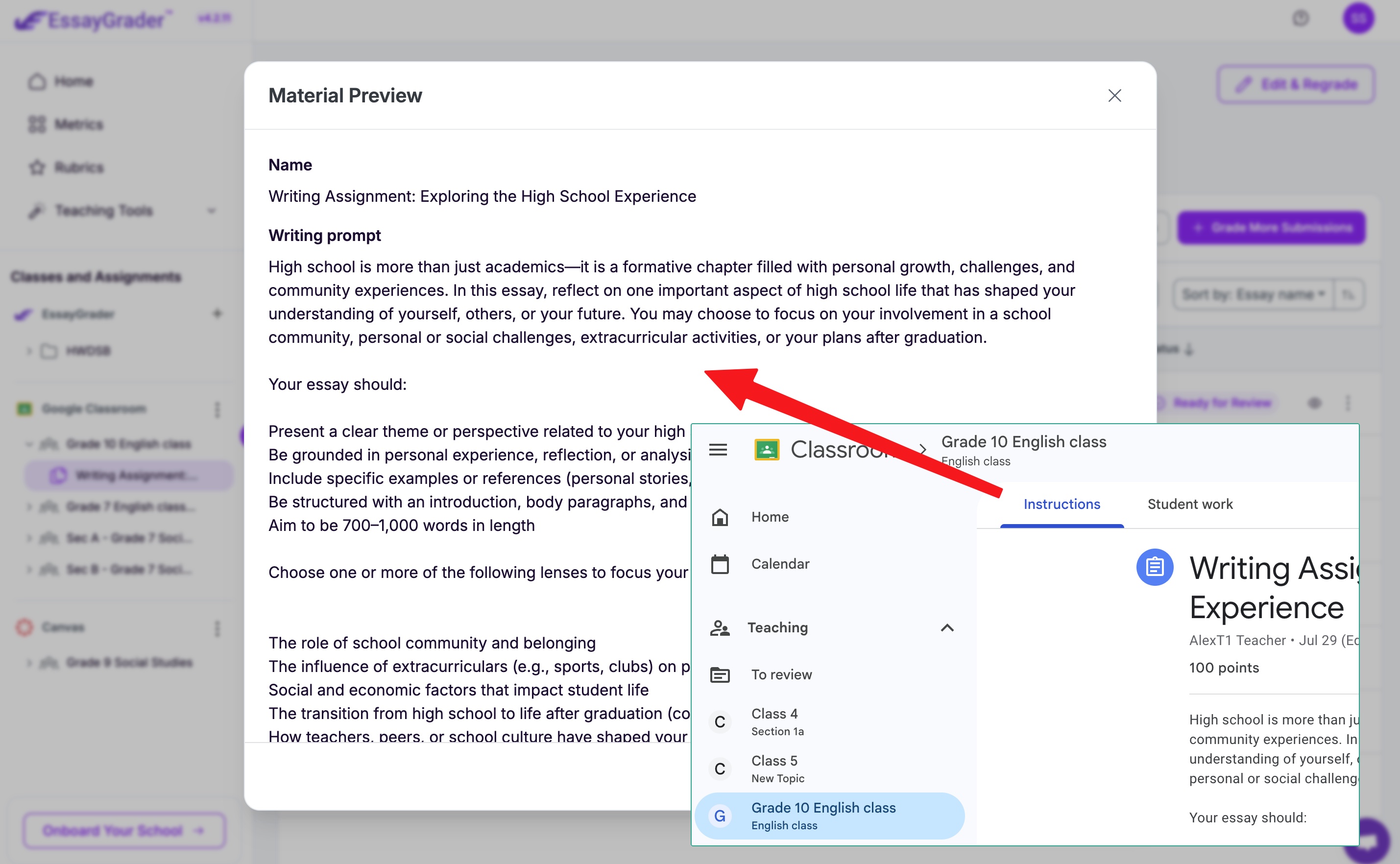Open the To review list
The image size is (1400, 864).
point(780,674)
